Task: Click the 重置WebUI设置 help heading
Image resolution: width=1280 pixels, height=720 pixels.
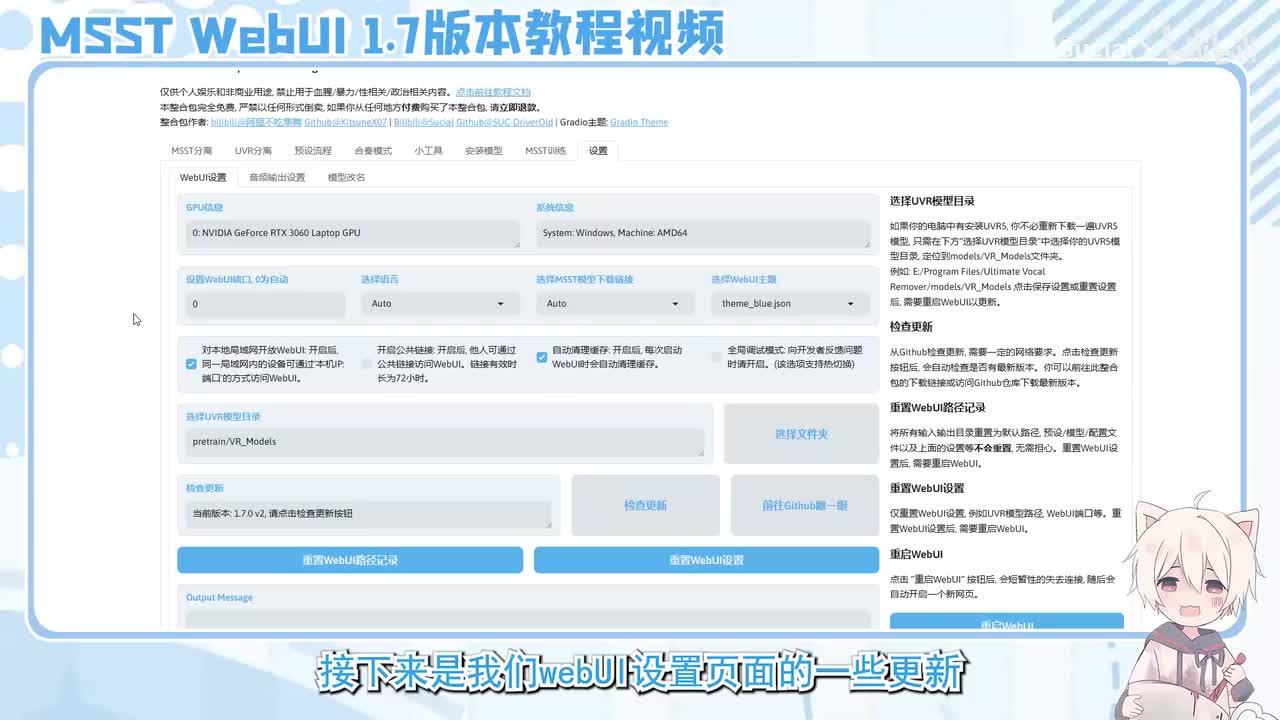Action: coord(927,488)
